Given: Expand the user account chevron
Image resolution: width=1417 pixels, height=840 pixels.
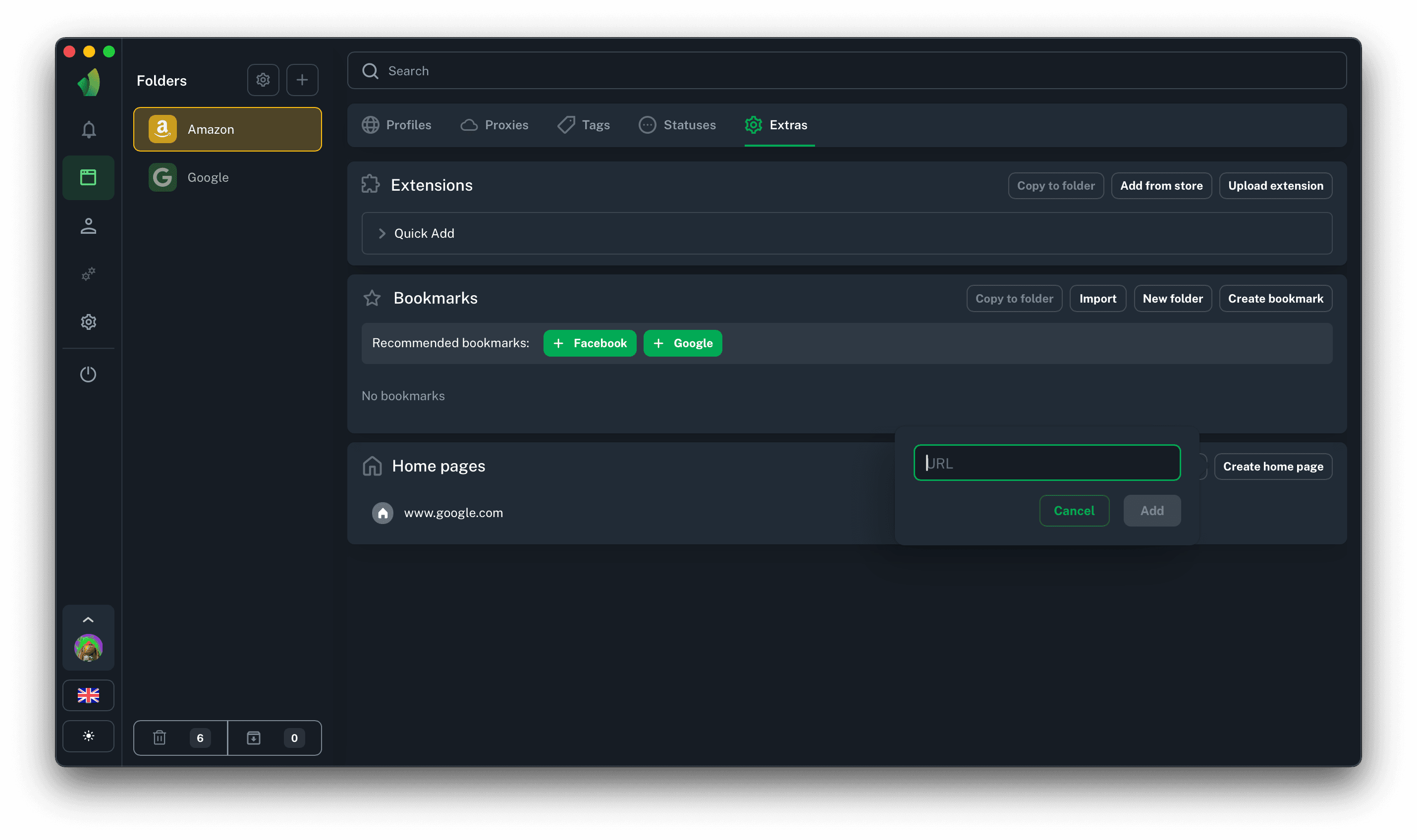Looking at the screenshot, I should (88, 620).
